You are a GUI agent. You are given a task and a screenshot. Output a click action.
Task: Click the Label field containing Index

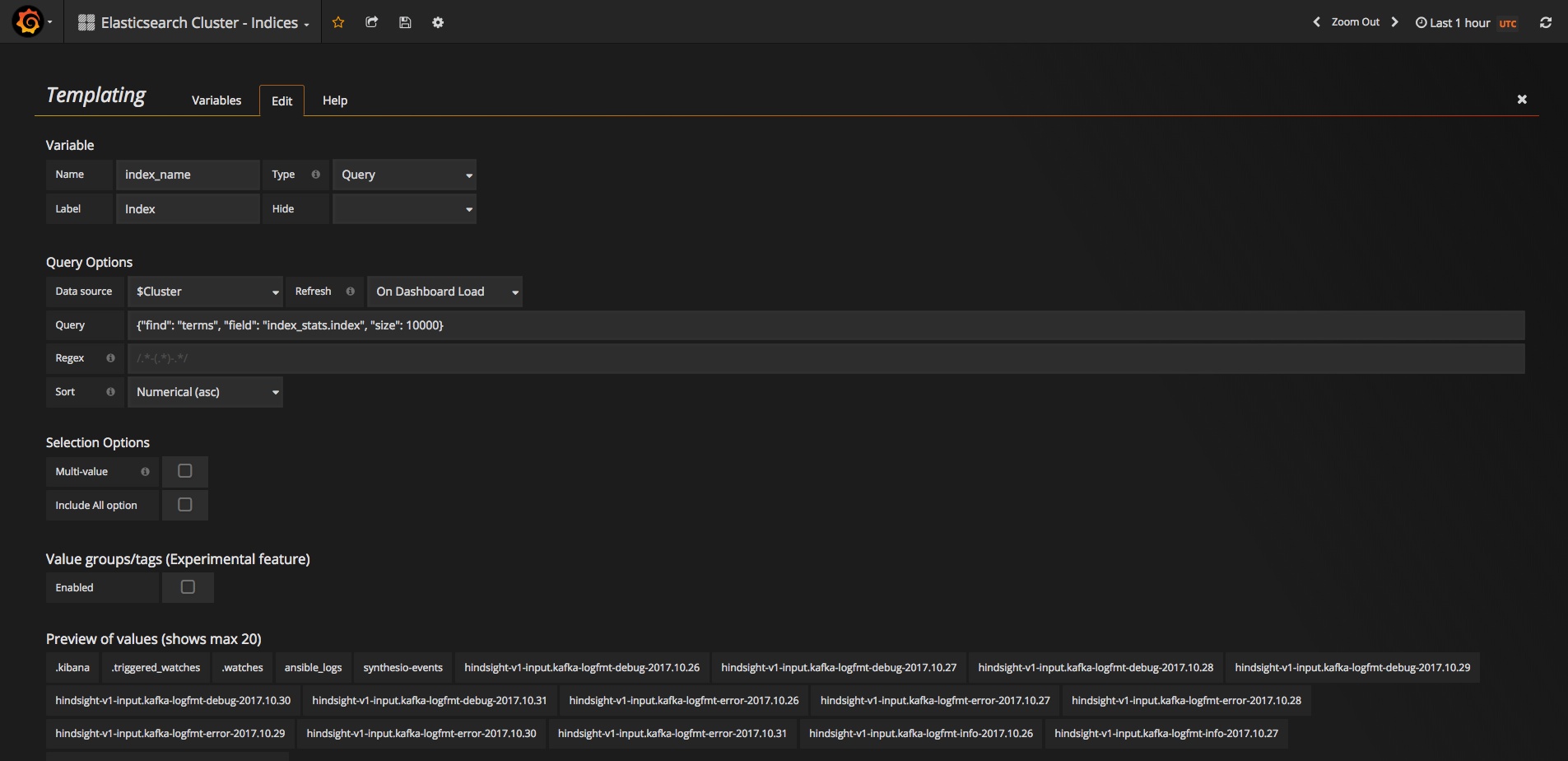[x=188, y=209]
